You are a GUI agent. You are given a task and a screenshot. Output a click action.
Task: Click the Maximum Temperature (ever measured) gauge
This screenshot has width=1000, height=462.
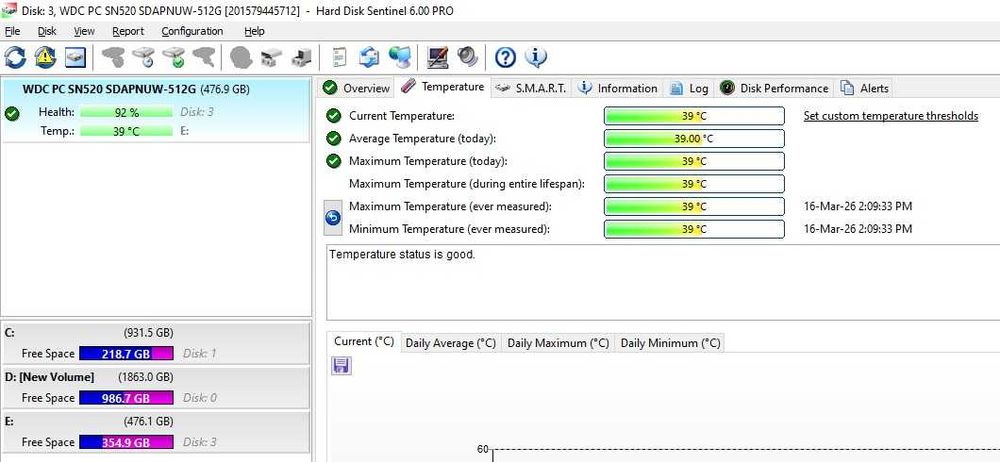click(x=694, y=206)
